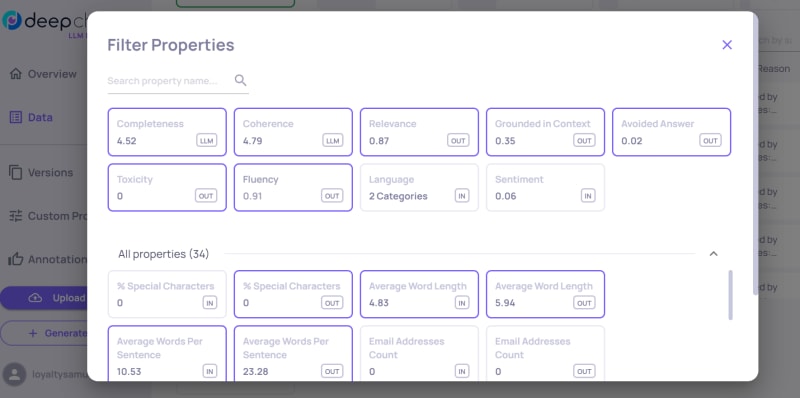
Task: Toggle the Grounded in Context card
Action: pyautogui.click(x=545, y=132)
